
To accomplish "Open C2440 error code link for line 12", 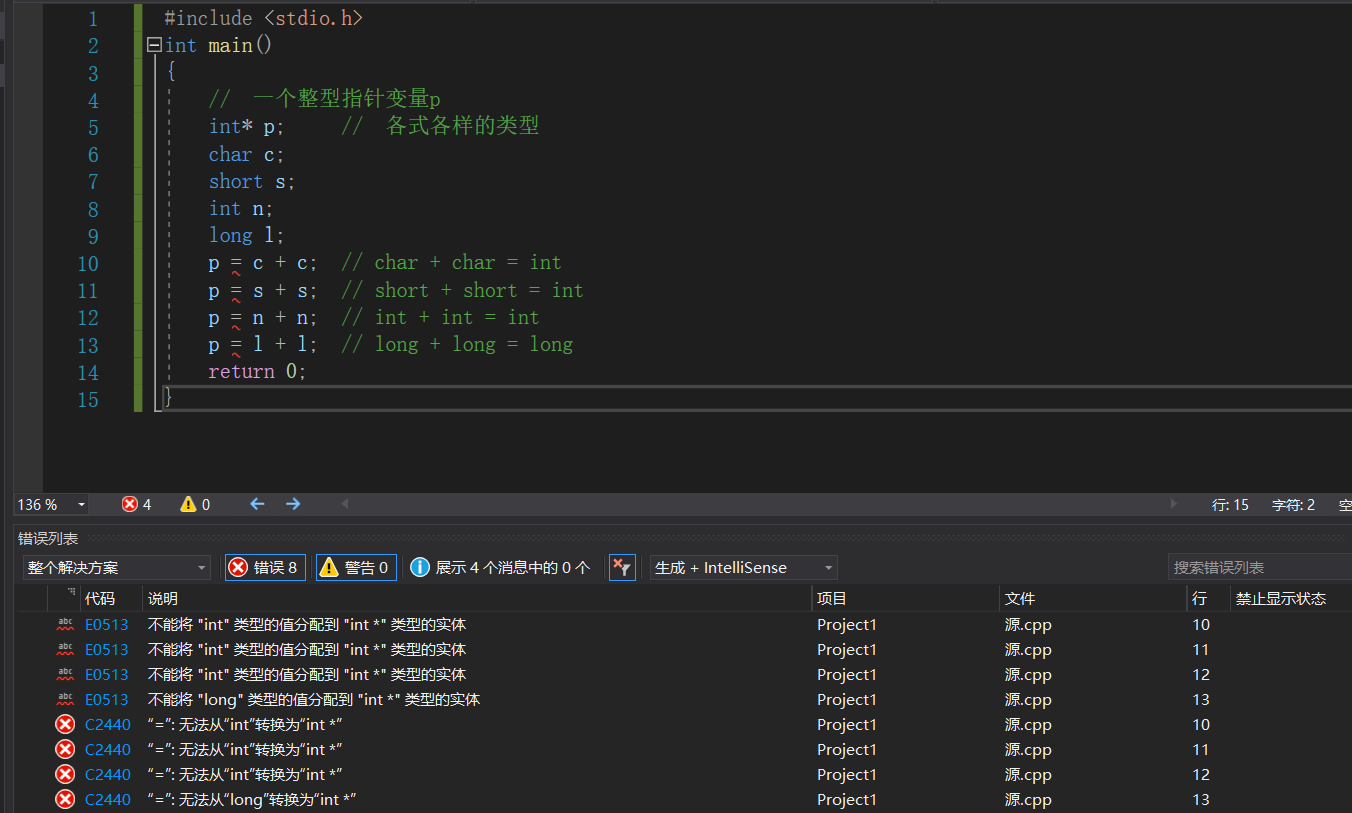I will point(108,774).
